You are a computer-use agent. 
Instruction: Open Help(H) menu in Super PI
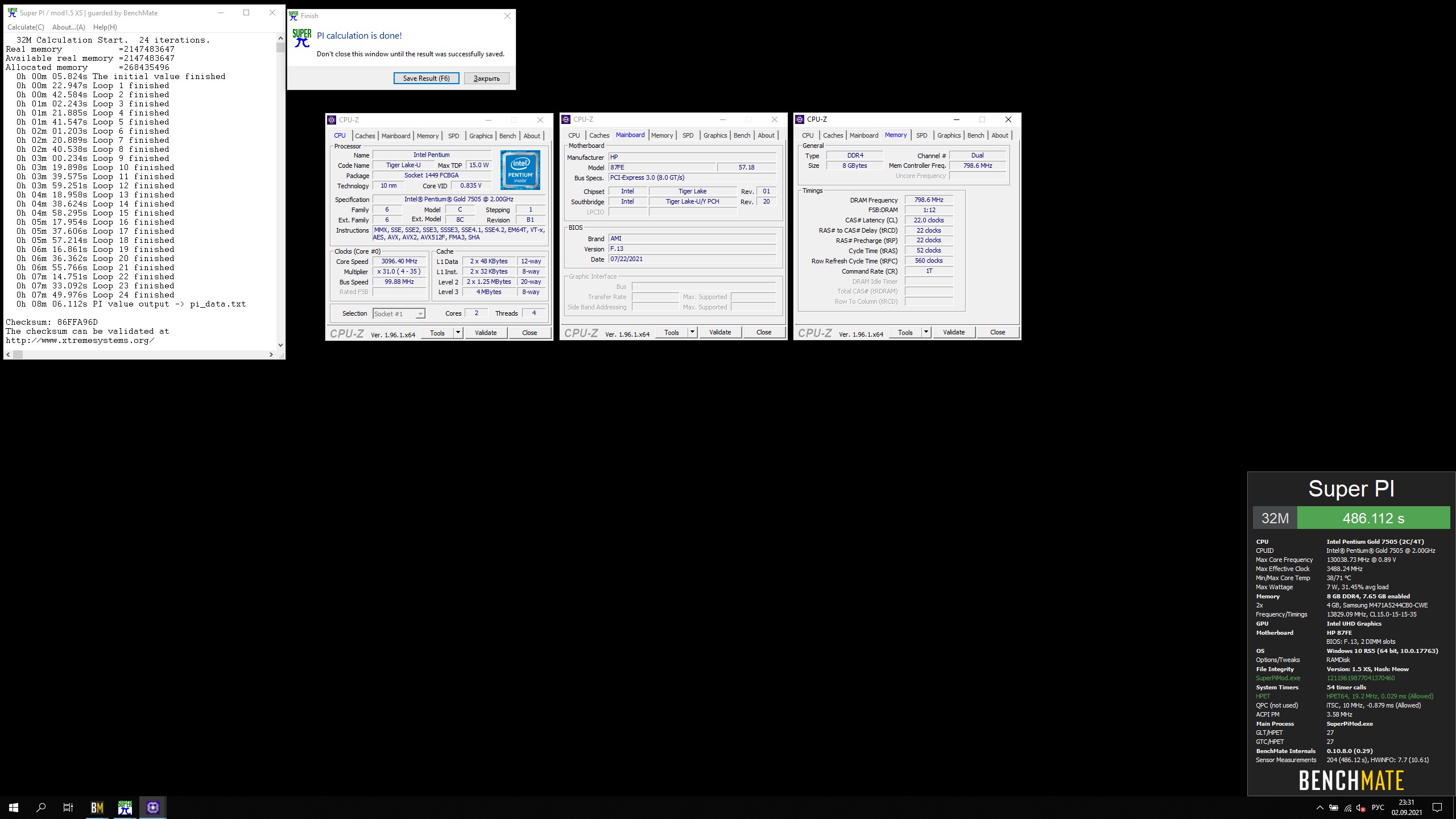[x=105, y=27]
